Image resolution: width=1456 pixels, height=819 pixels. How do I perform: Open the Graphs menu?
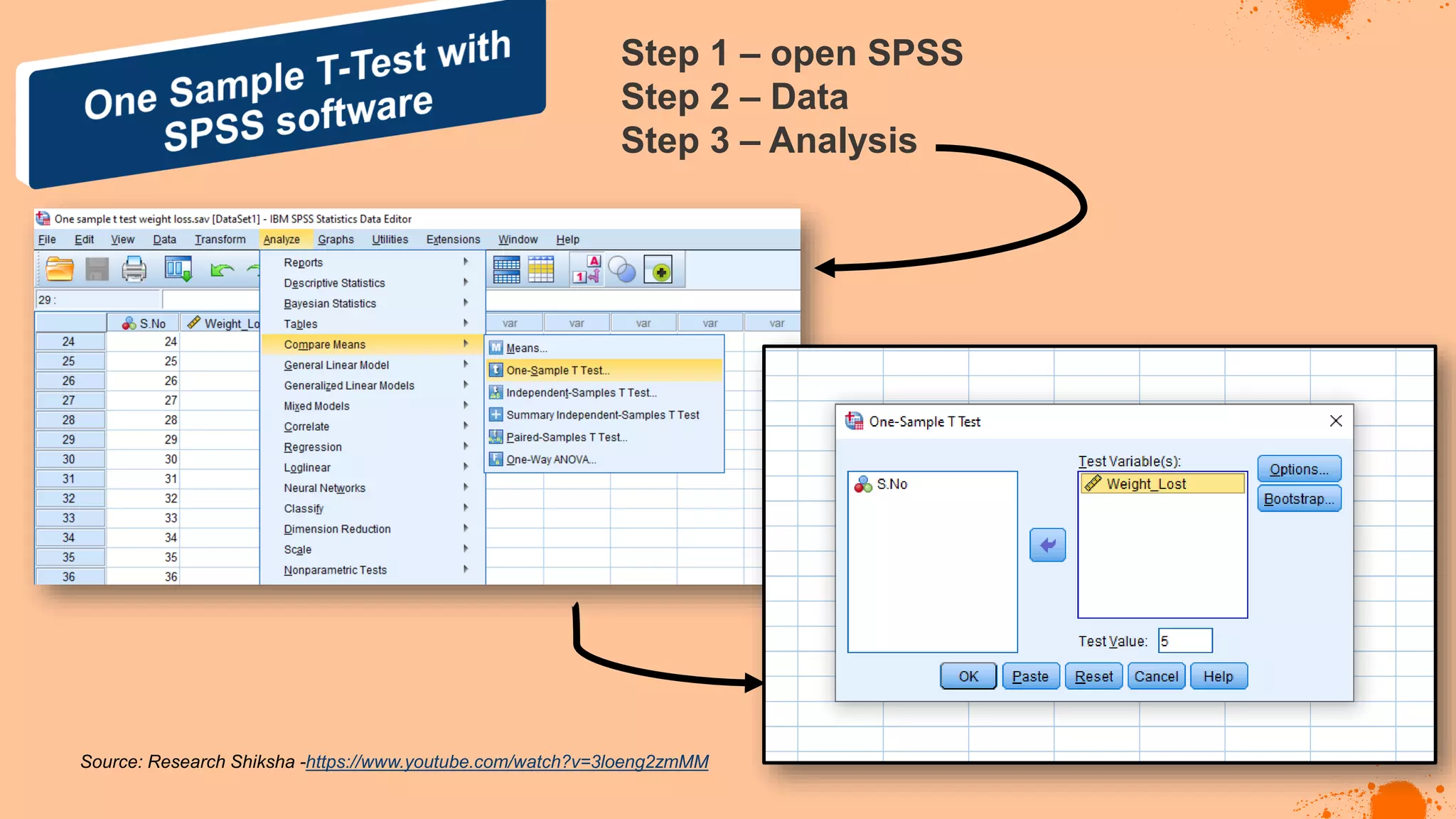(x=336, y=240)
